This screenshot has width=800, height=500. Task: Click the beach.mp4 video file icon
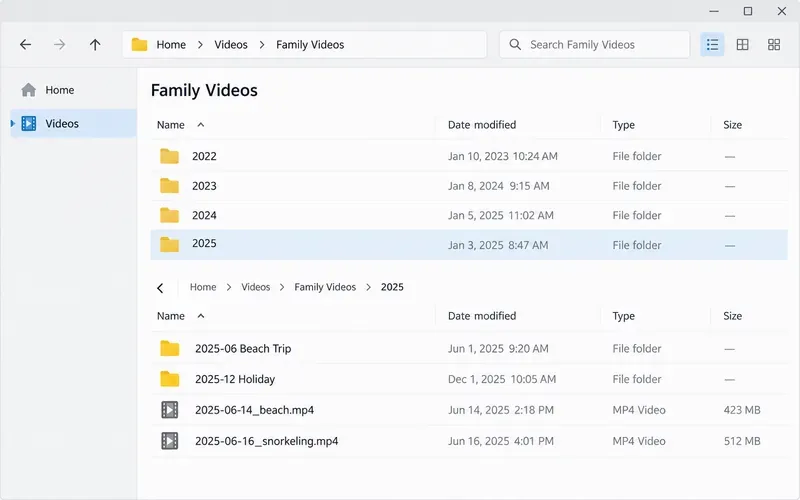coord(170,410)
